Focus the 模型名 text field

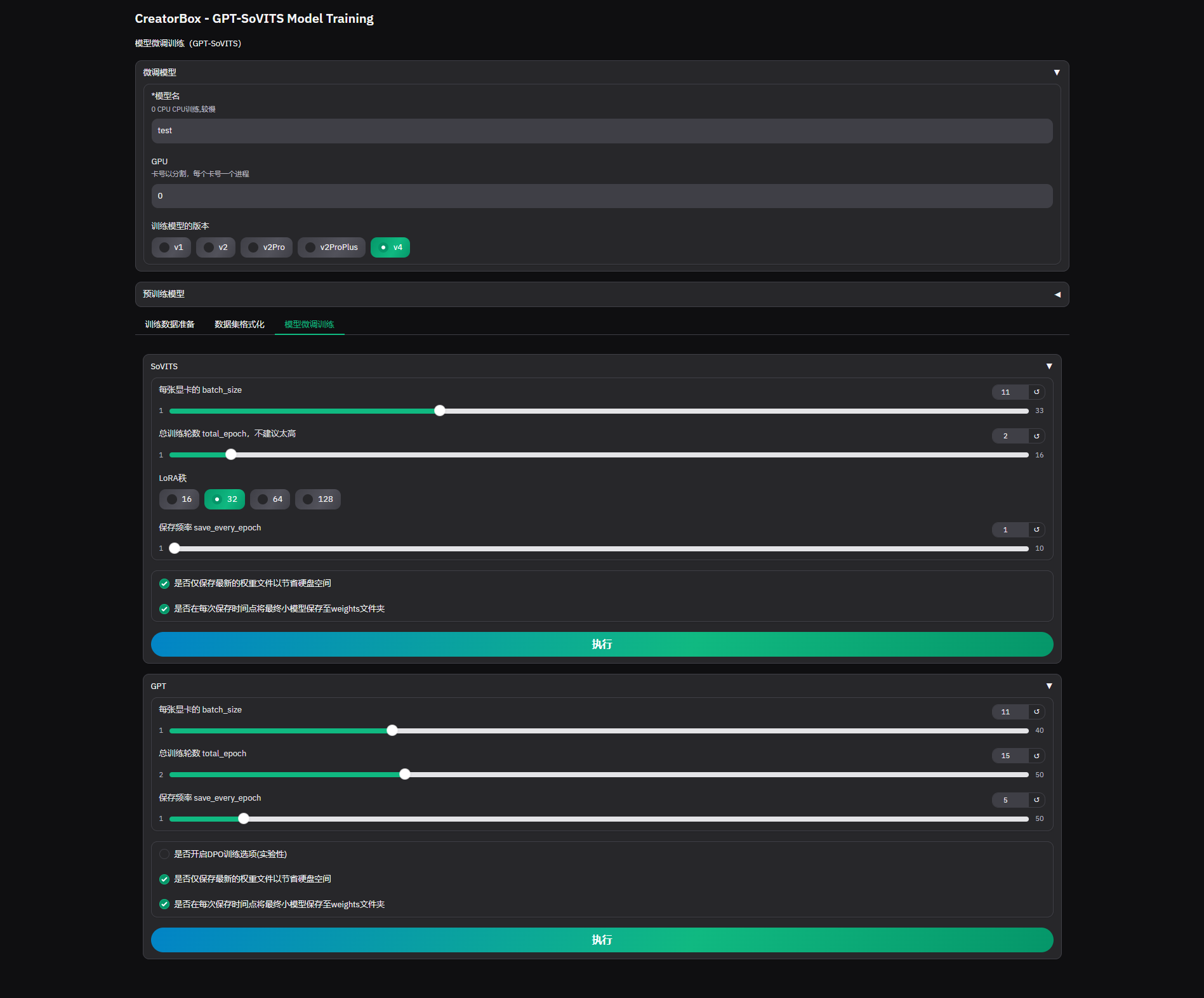[x=602, y=131]
